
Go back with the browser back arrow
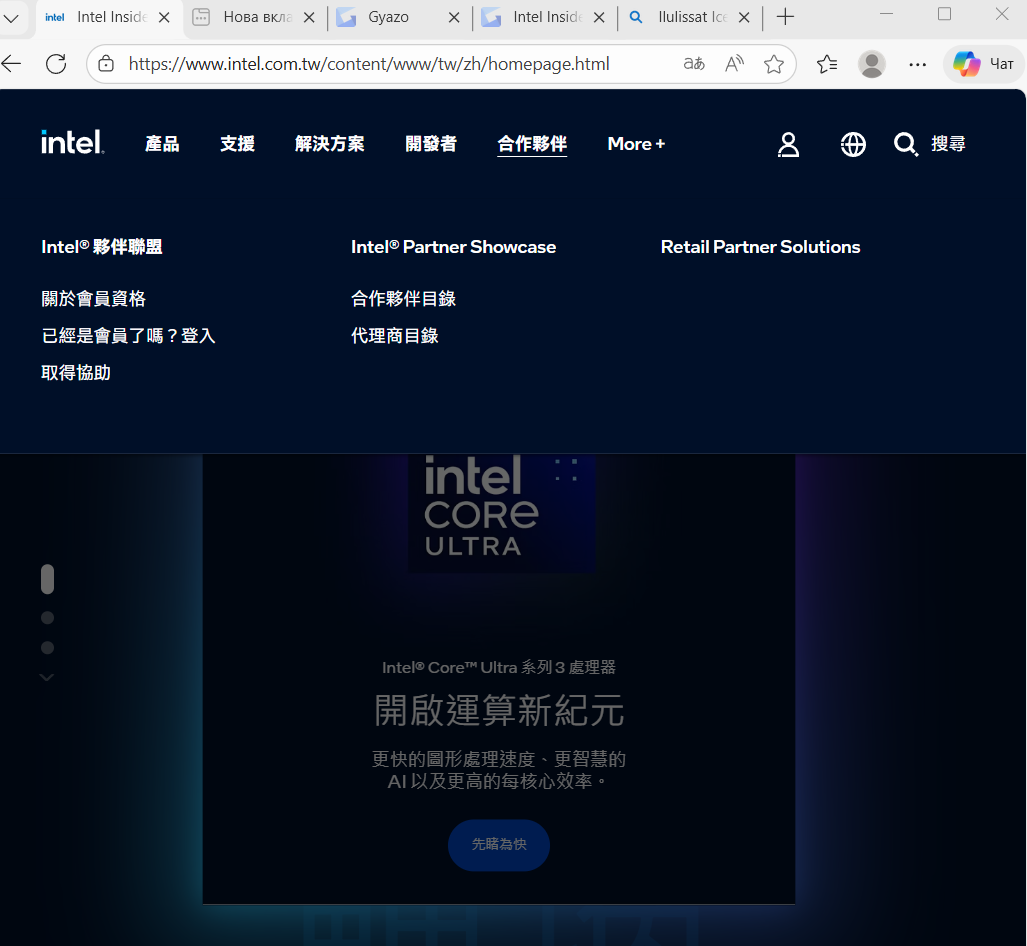point(12,64)
